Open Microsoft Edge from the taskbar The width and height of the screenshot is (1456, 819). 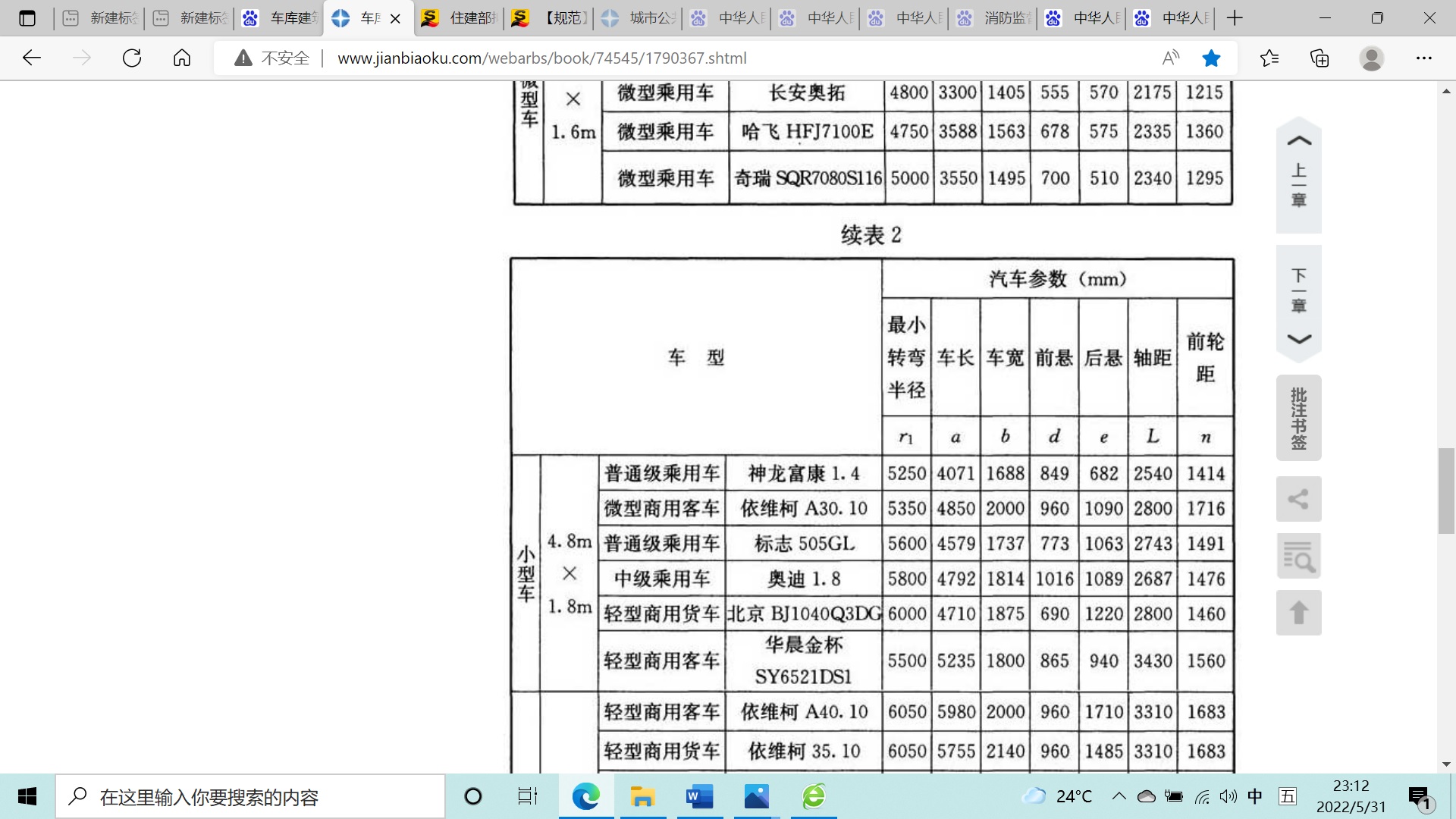coord(585,796)
